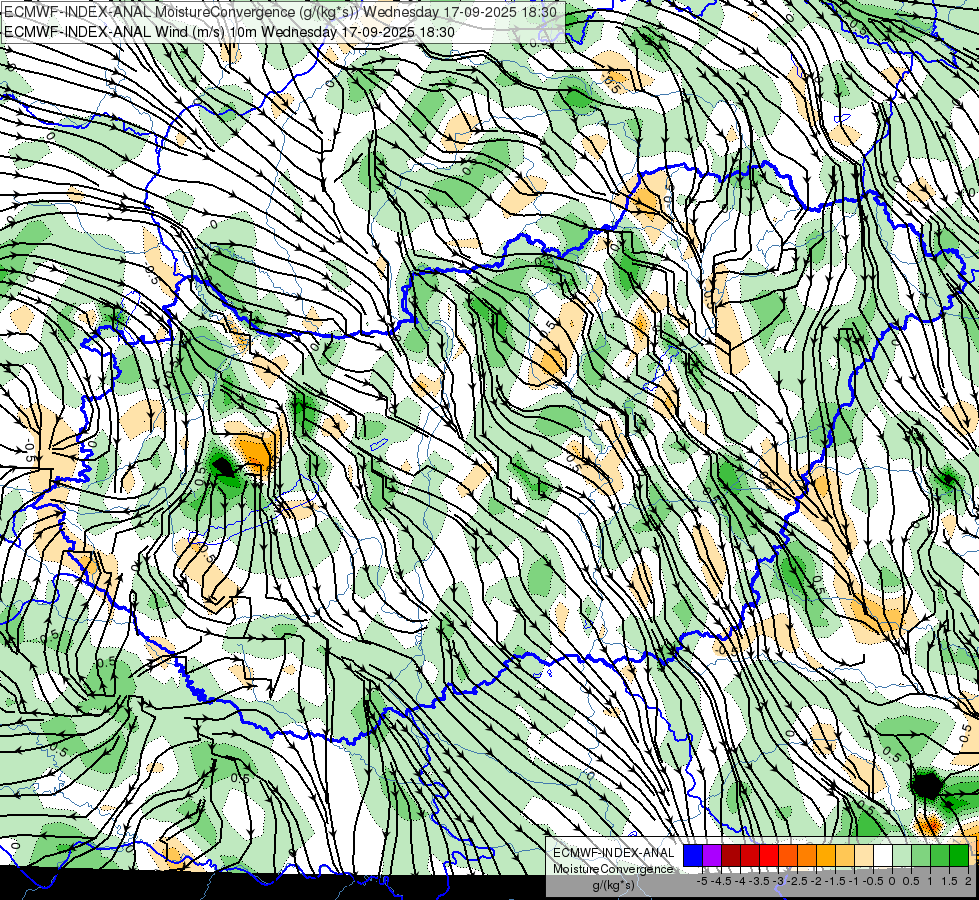Click the MoistureConvergence legend caption

pyautogui.click(x=613, y=869)
